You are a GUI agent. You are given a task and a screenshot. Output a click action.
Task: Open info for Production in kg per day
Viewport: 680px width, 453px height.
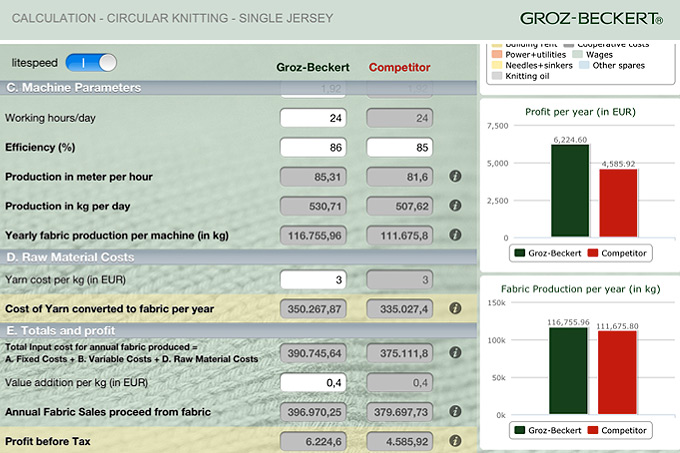[x=455, y=205]
